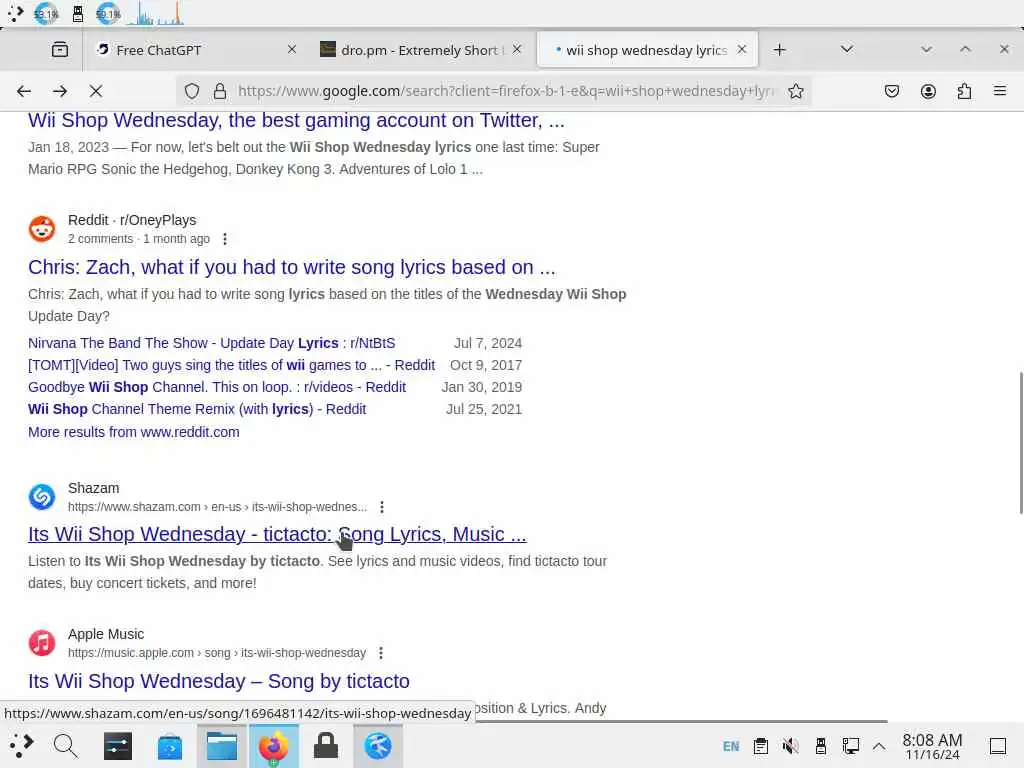Open the Firefox account icon
The height and width of the screenshot is (768, 1024).
point(928,91)
